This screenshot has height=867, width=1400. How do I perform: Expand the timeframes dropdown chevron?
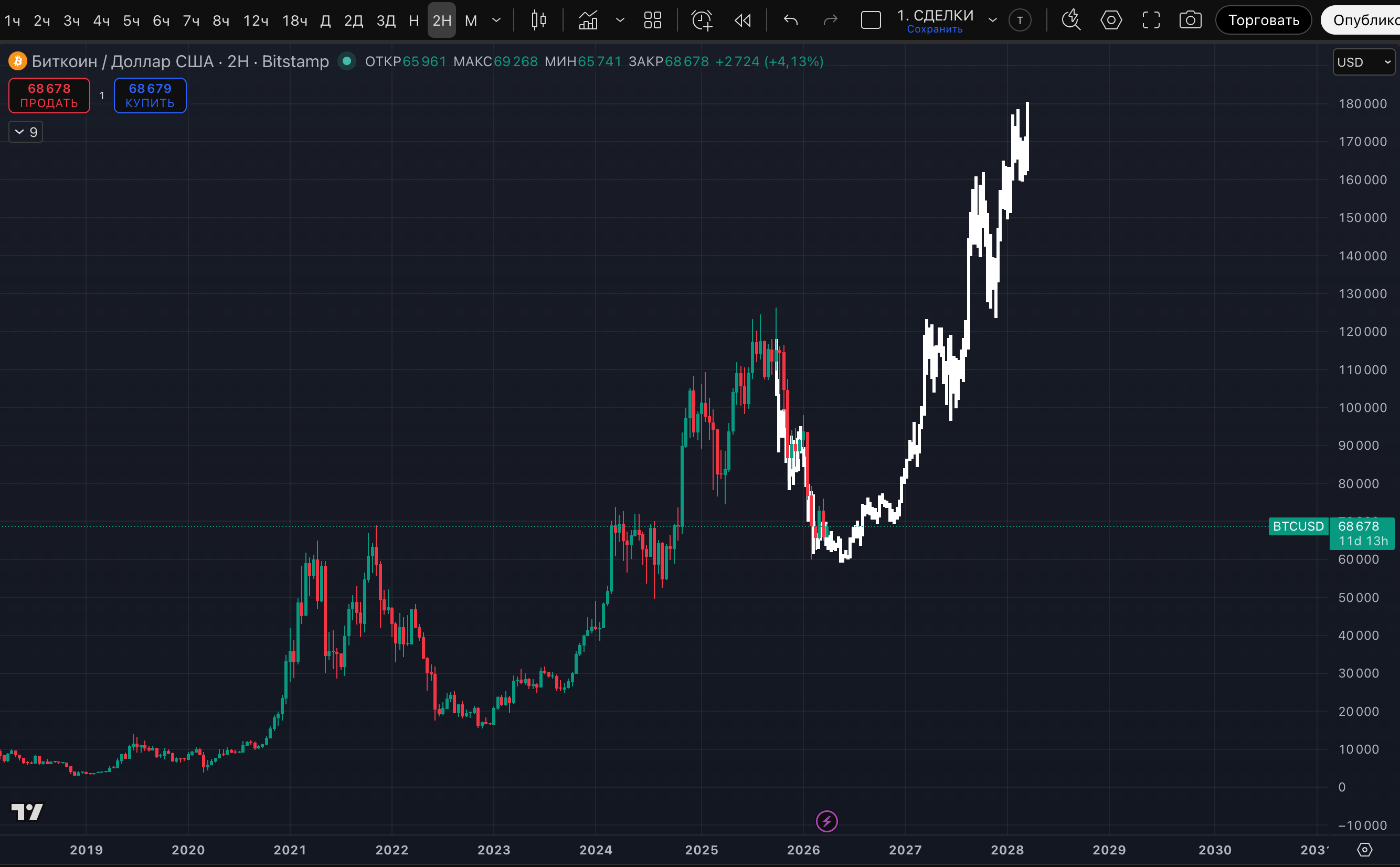[x=496, y=20]
